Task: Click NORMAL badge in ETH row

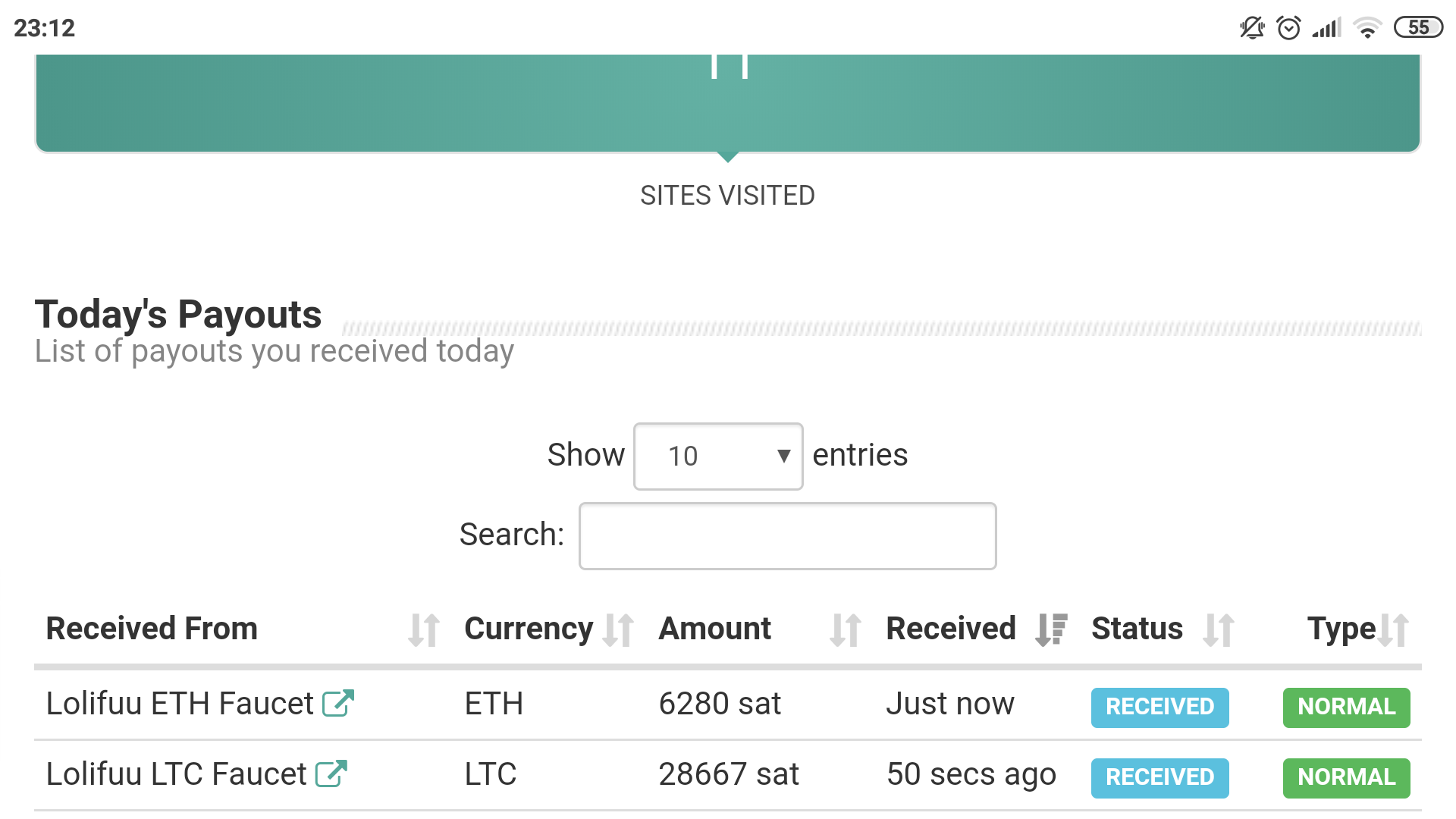Action: pos(1346,708)
